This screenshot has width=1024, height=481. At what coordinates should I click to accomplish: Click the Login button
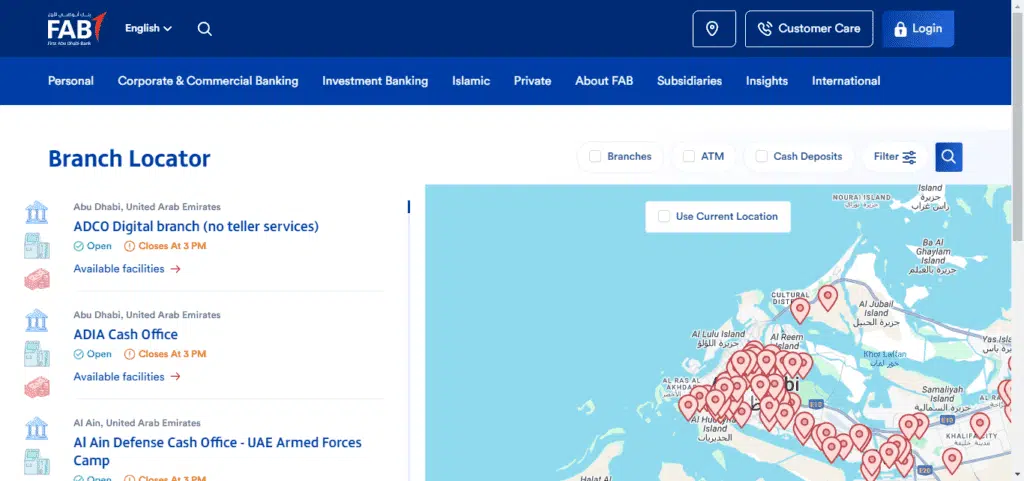pyautogui.click(x=918, y=29)
